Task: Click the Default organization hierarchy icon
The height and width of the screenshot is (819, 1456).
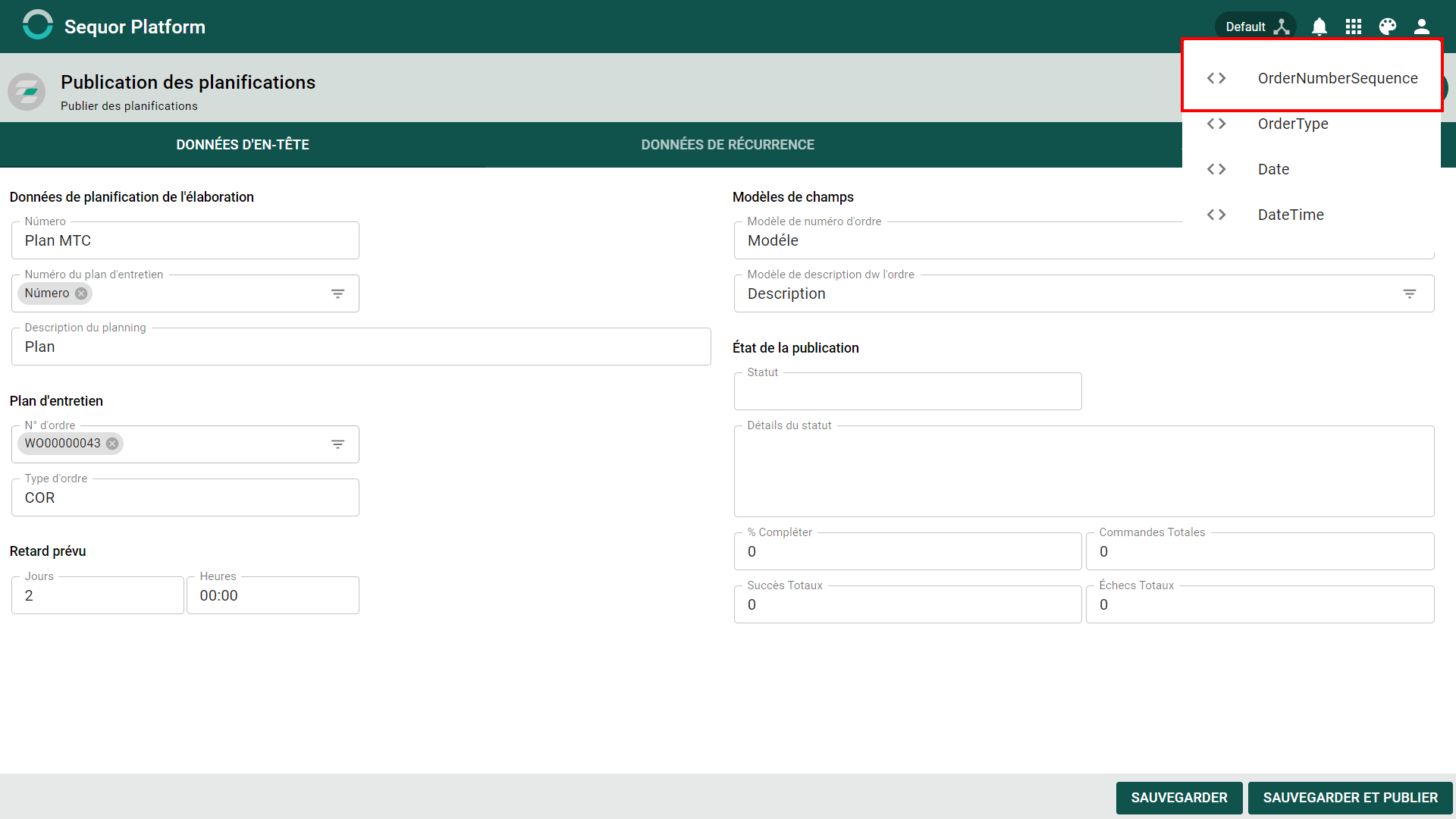Action: click(1282, 27)
